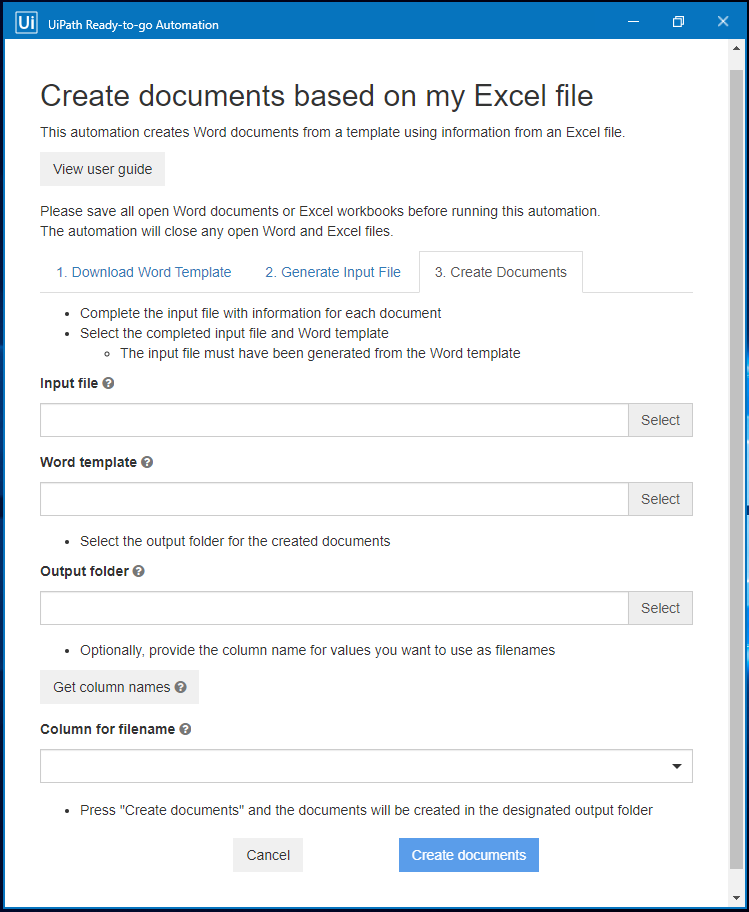Viewport: 749px width, 912px height.
Task: Browse for Output folder using Select
Action: (660, 608)
